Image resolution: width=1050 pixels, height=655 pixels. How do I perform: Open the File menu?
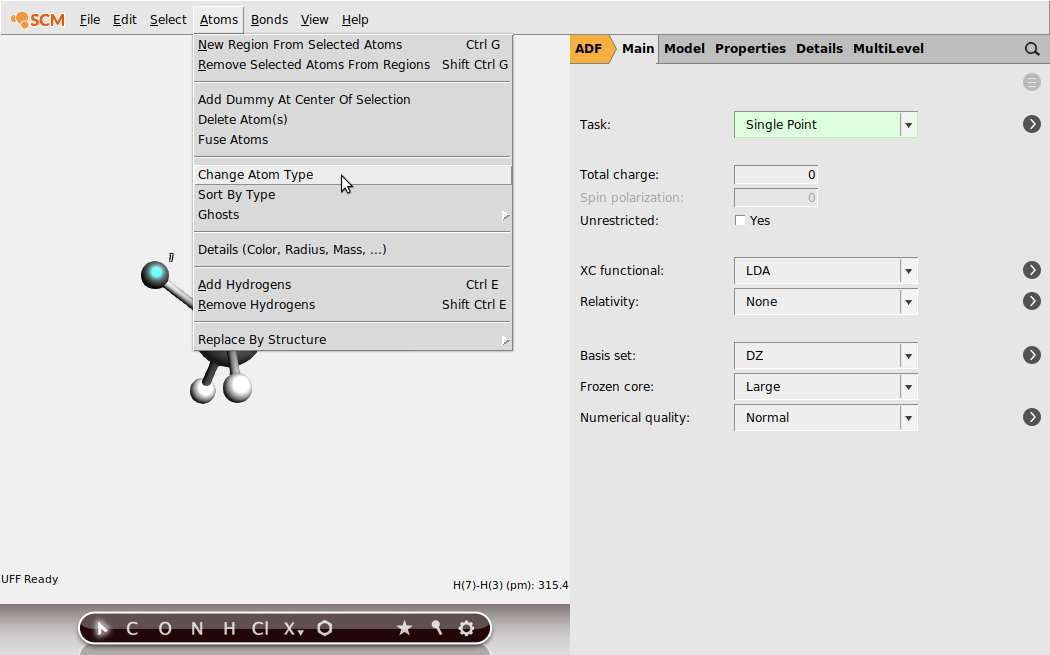coord(90,20)
